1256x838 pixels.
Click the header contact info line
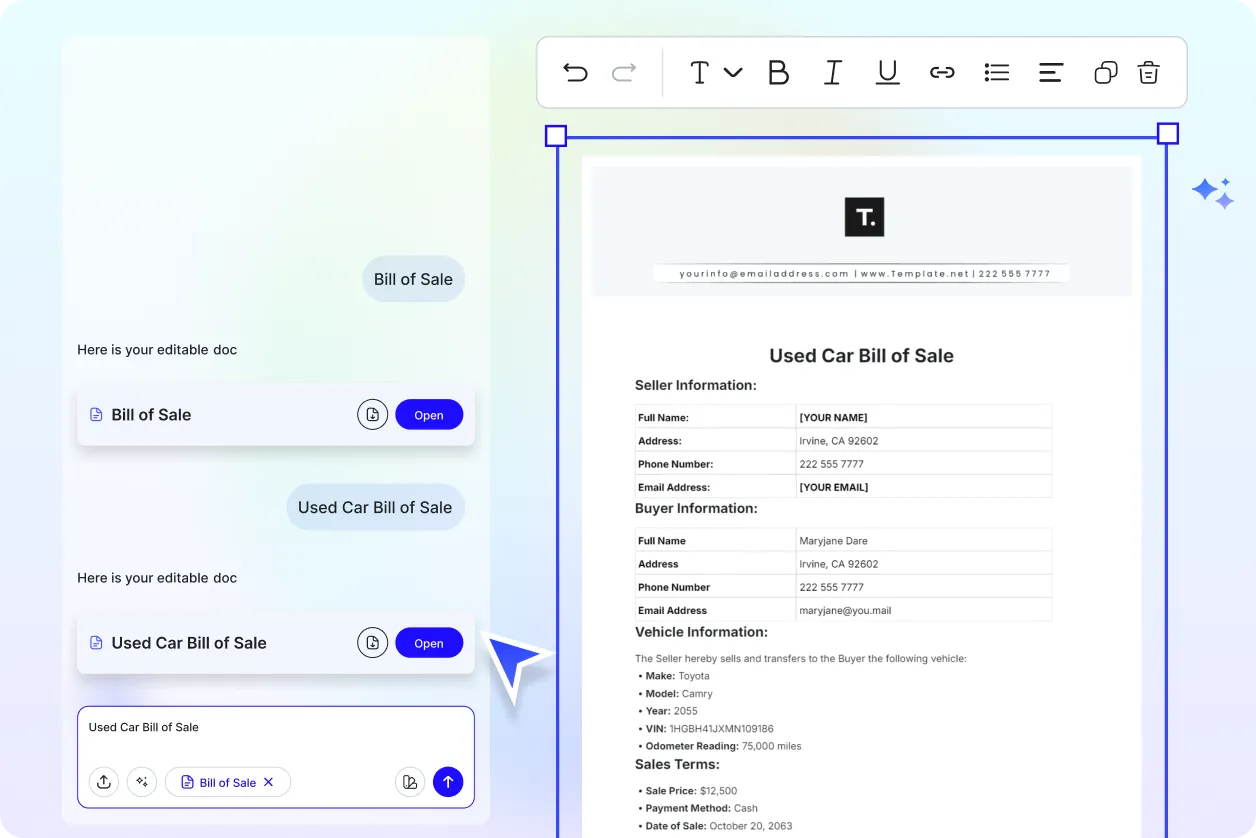(x=865, y=273)
